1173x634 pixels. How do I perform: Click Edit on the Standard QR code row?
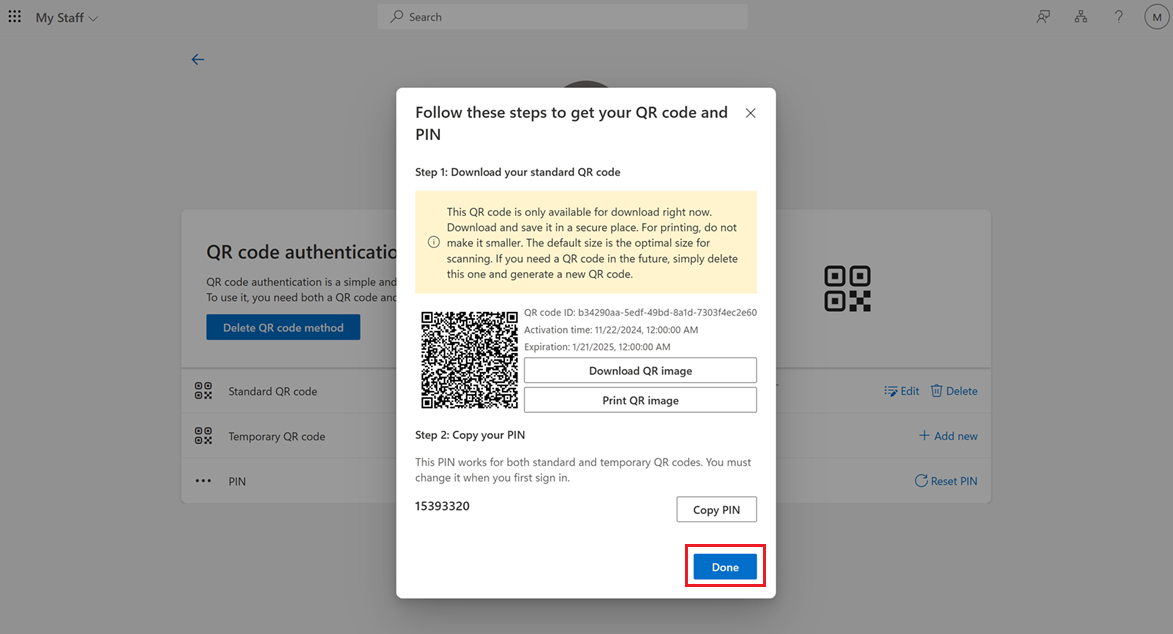point(901,391)
